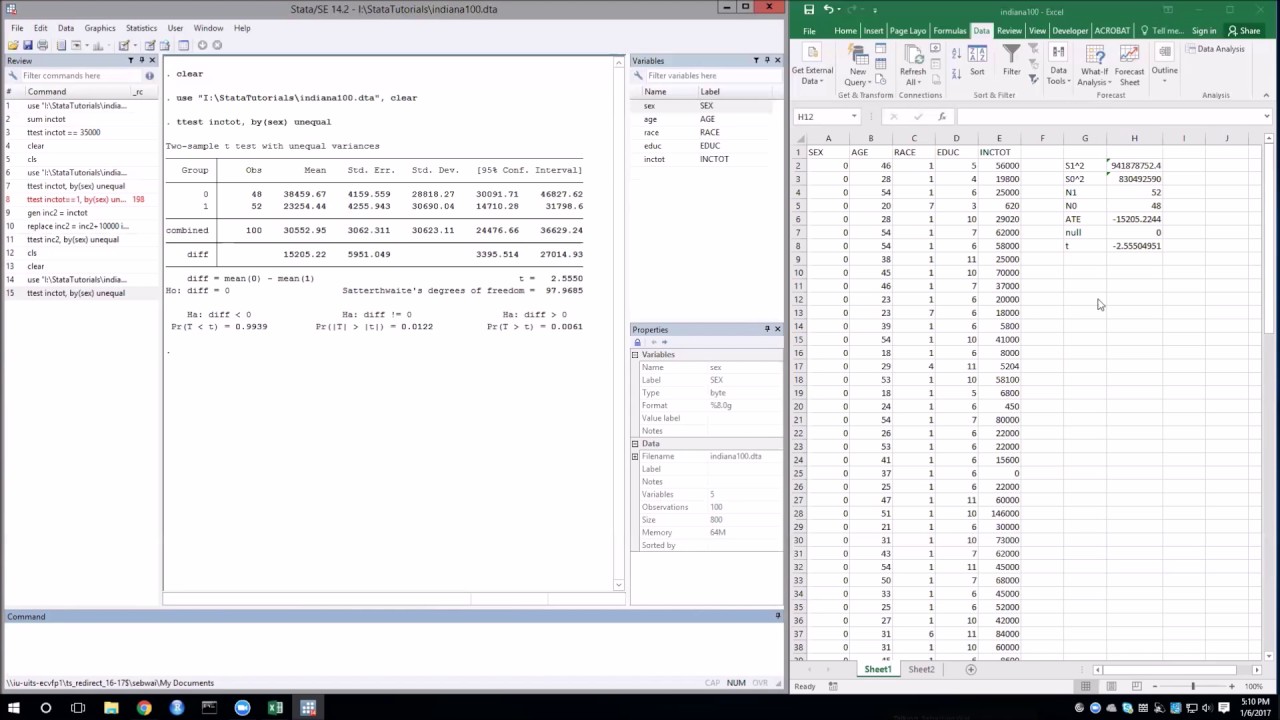The width and height of the screenshot is (1280, 720).
Task: Click the Windows Start button
Action: (x=13, y=708)
